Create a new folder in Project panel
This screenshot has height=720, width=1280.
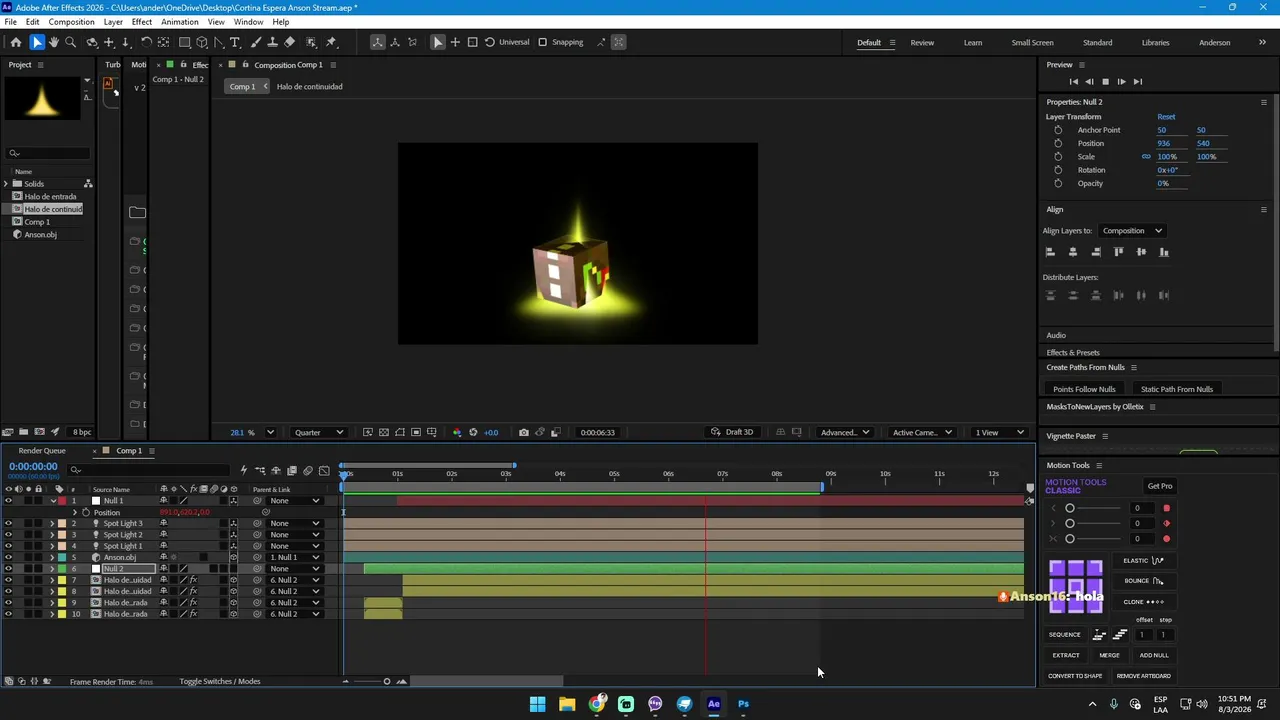pyautogui.click(x=23, y=432)
